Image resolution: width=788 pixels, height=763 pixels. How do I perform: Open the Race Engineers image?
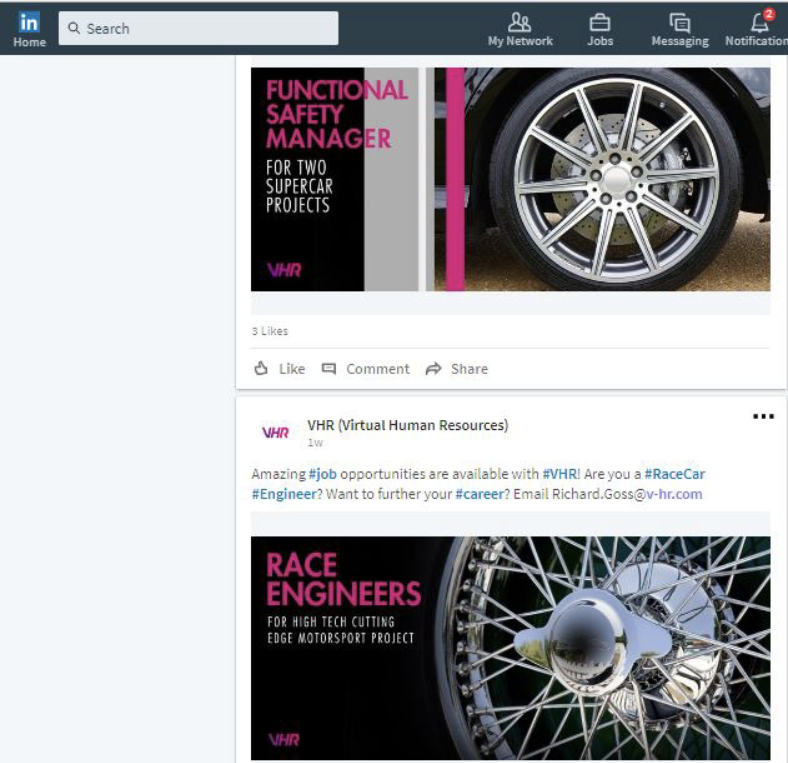pos(510,648)
